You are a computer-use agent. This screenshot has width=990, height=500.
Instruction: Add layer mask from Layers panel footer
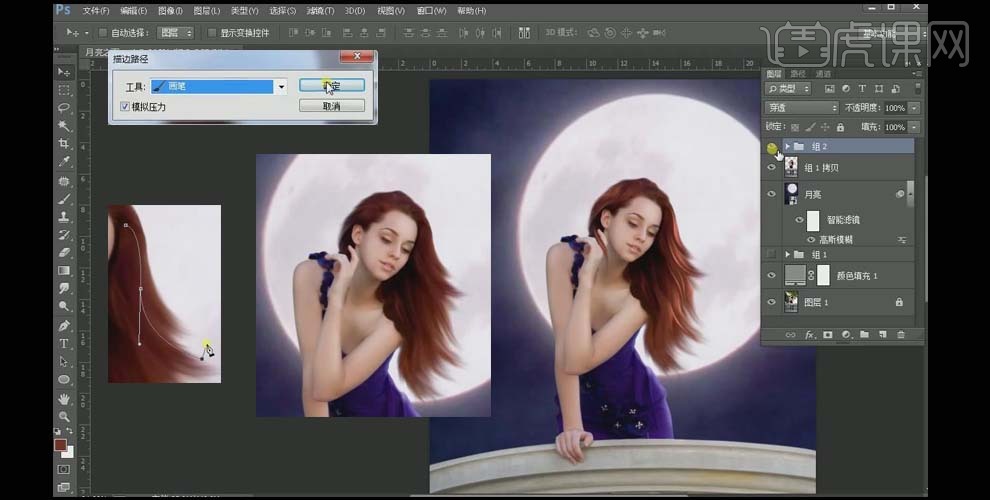(x=828, y=335)
